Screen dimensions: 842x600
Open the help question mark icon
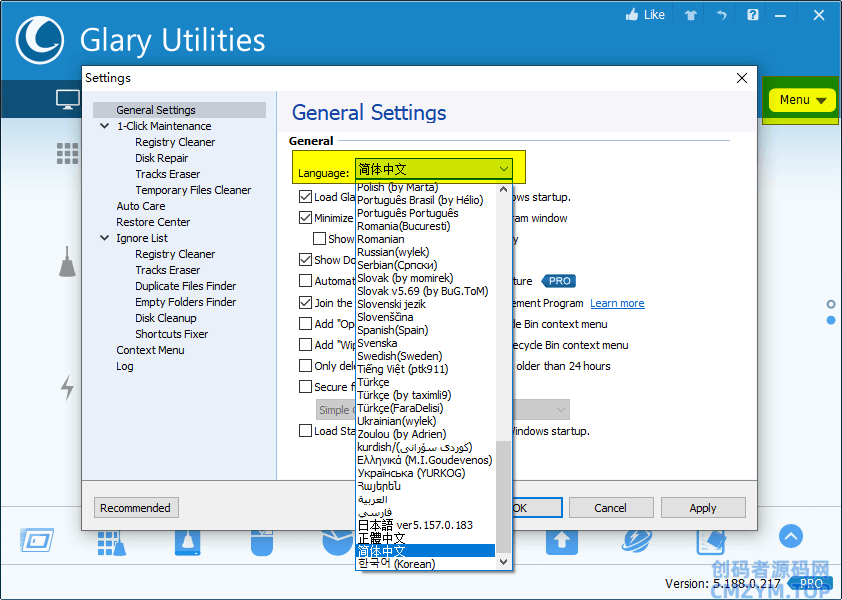pyautogui.click(x=753, y=15)
